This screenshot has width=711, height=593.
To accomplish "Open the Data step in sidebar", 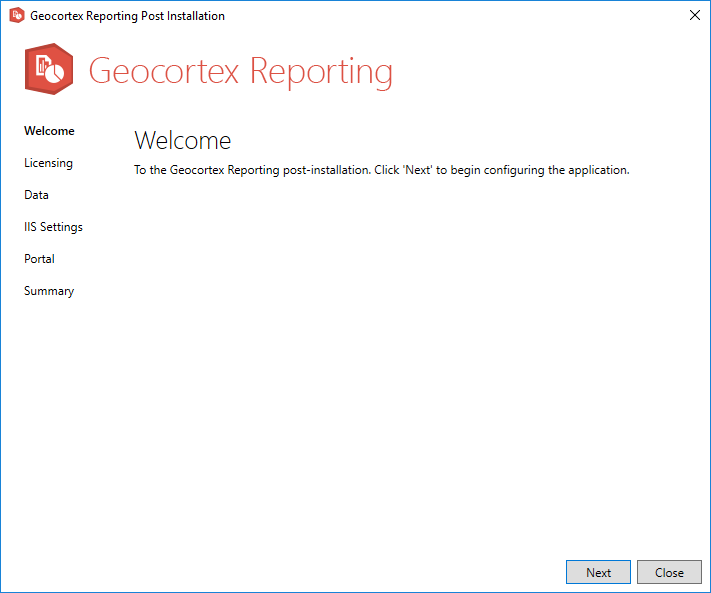I will click(x=36, y=195).
